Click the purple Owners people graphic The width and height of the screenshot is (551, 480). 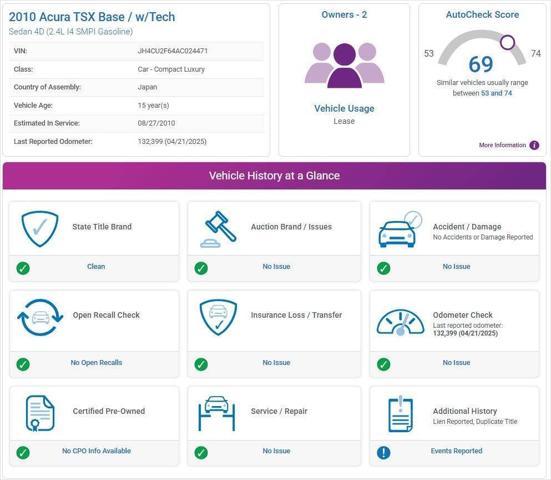pos(344,65)
